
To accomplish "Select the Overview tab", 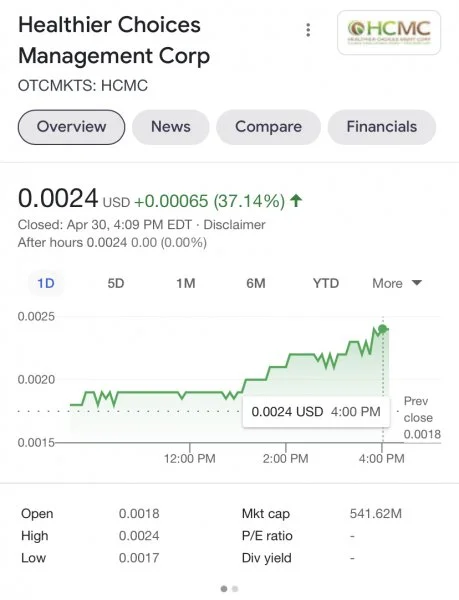I will point(72,127).
